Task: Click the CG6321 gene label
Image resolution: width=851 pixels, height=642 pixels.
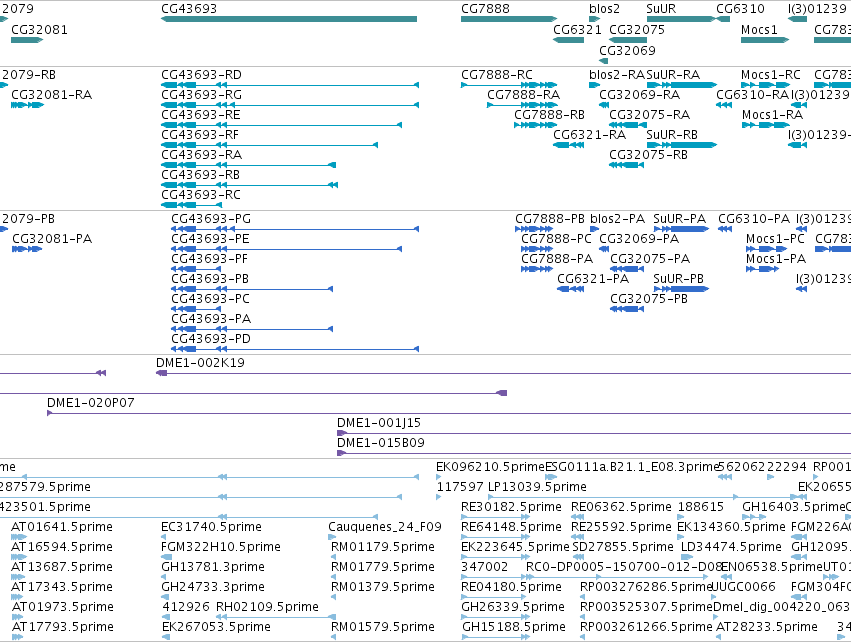Action: (577, 29)
